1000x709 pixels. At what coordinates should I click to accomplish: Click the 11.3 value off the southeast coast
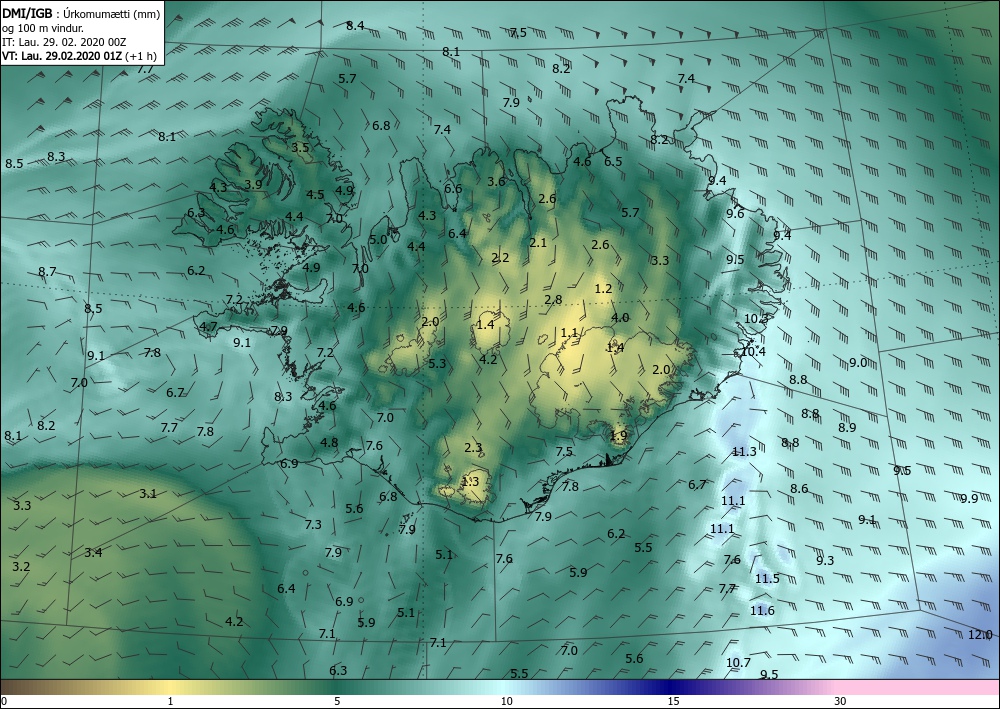[x=744, y=451]
